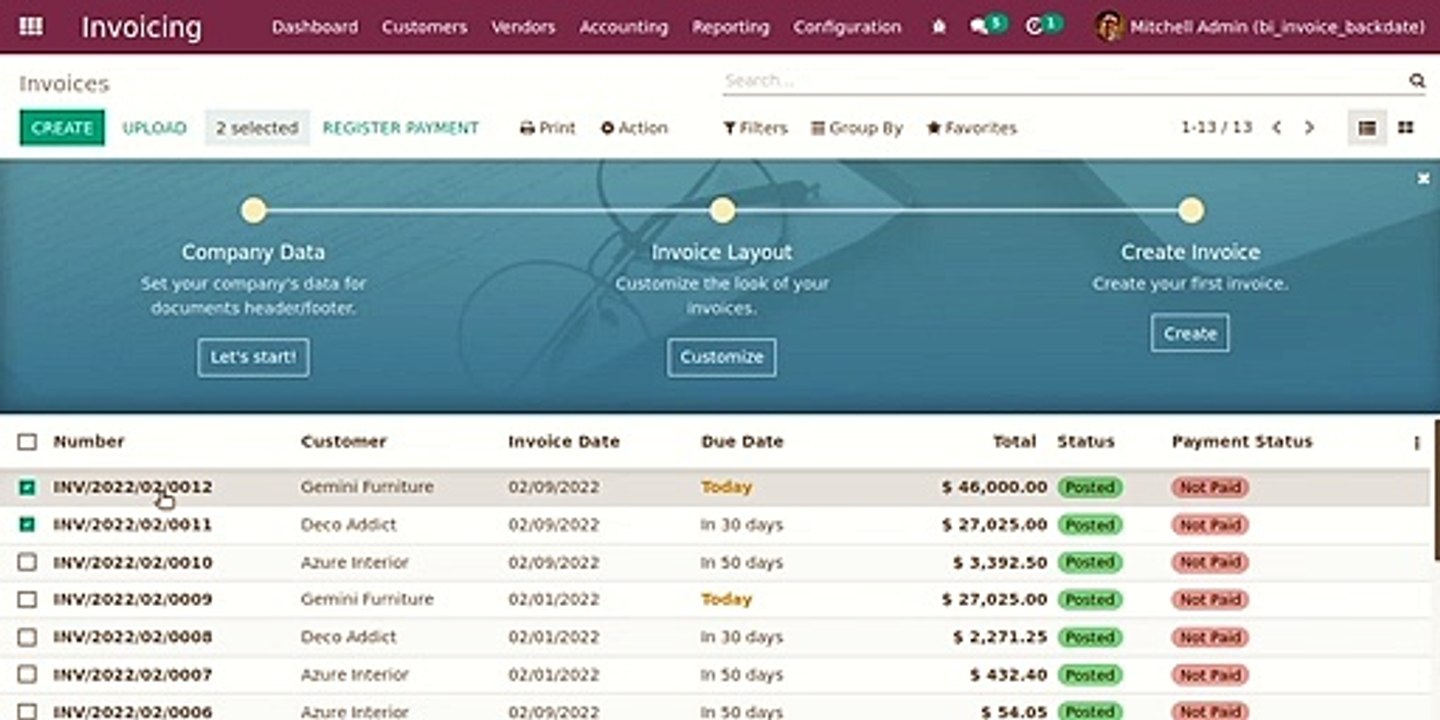This screenshot has width=1440, height=720.
Task: Open the Accounting menu
Action: click(624, 27)
